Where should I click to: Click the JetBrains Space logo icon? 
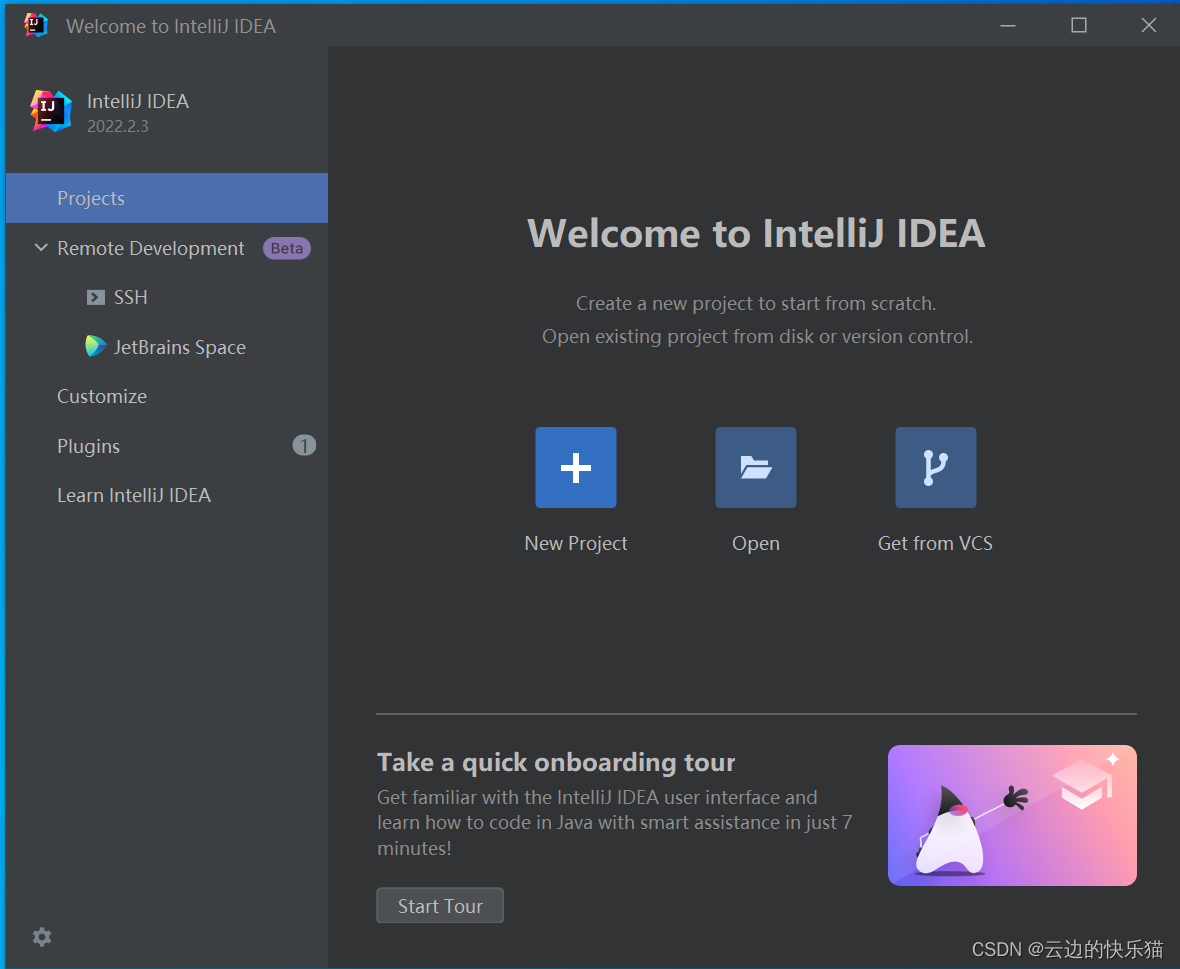[96, 346]
